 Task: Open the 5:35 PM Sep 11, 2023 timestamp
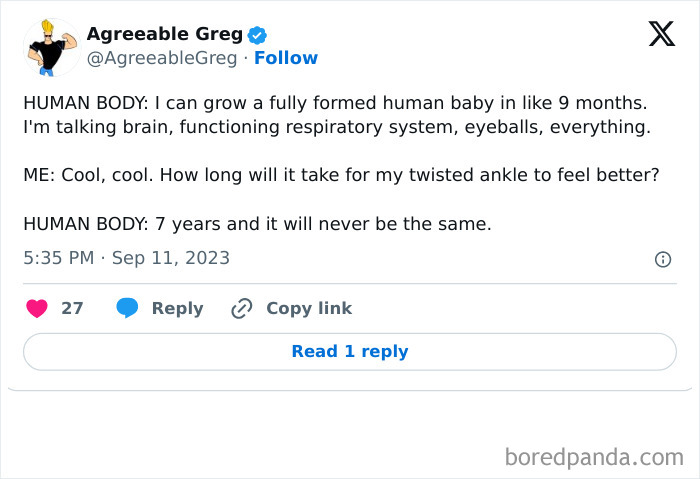coord(126,258)
